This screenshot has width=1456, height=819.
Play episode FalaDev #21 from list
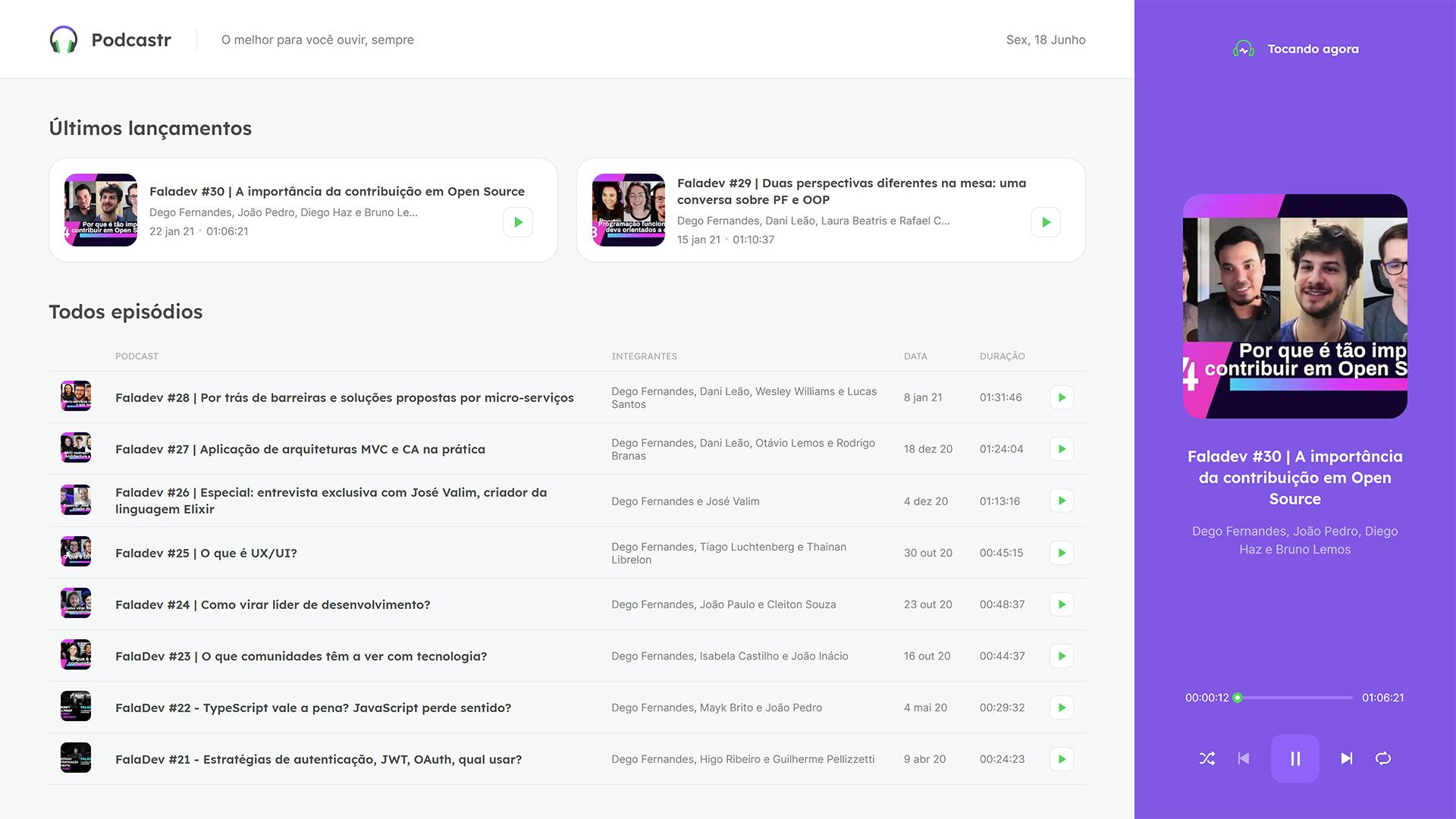click(1062, 759)
